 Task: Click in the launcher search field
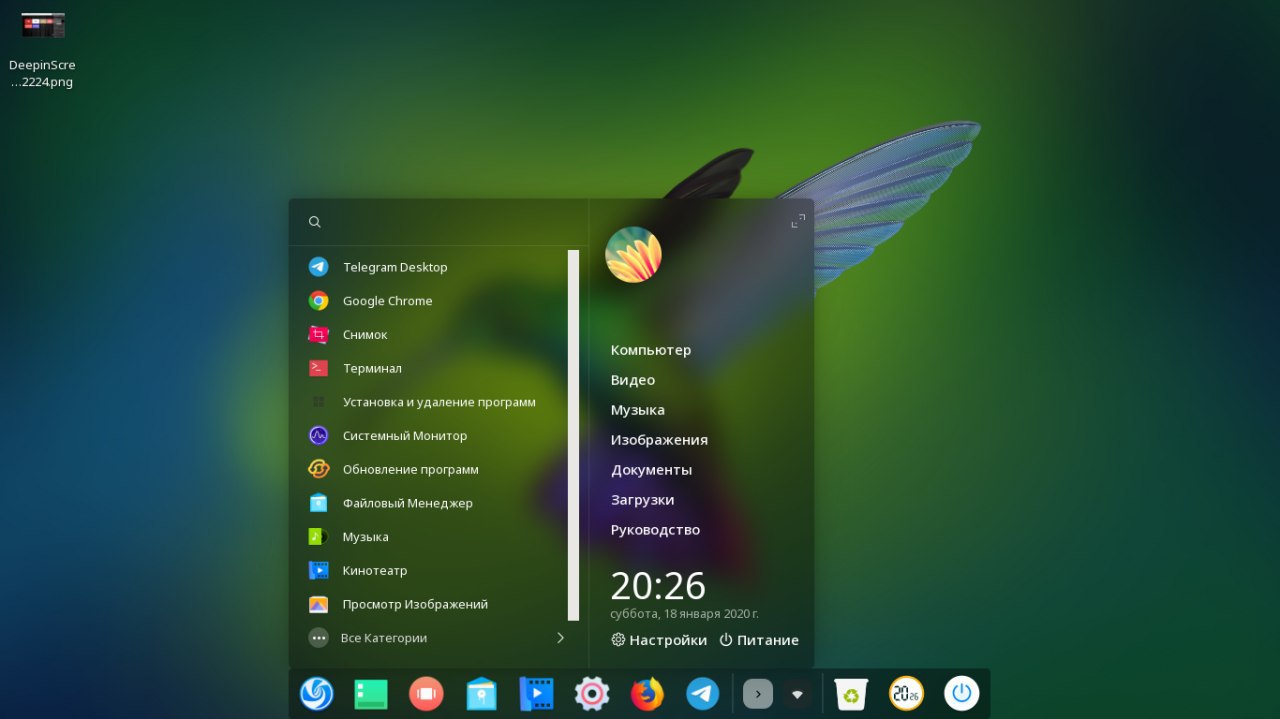click(440, 222)
